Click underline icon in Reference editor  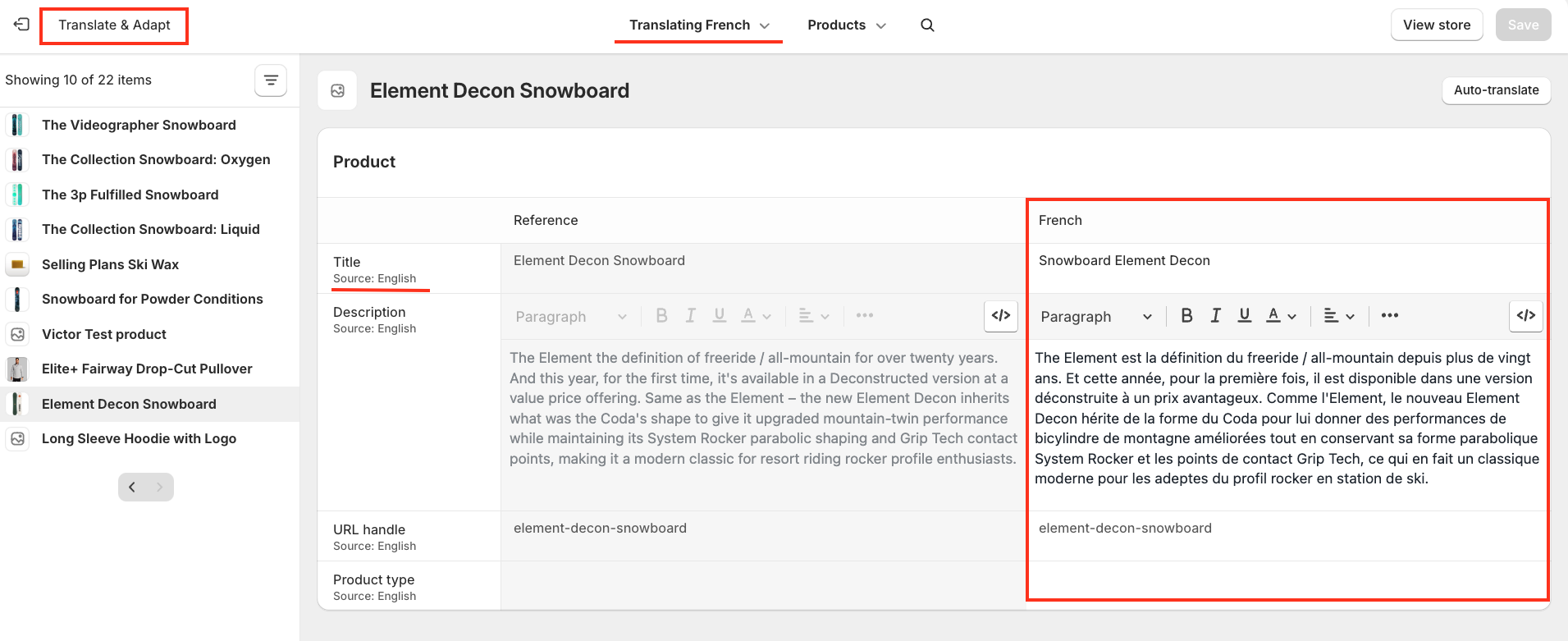[720, 316]
